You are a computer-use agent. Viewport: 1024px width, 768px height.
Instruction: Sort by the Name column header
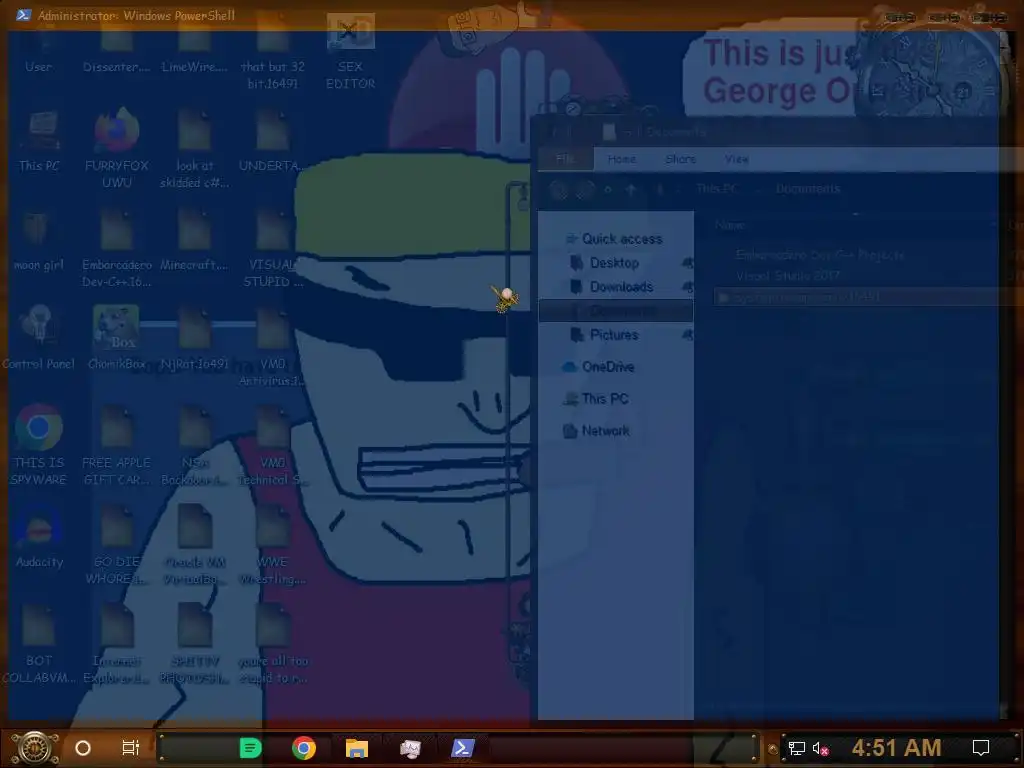[x=729, y=225]
